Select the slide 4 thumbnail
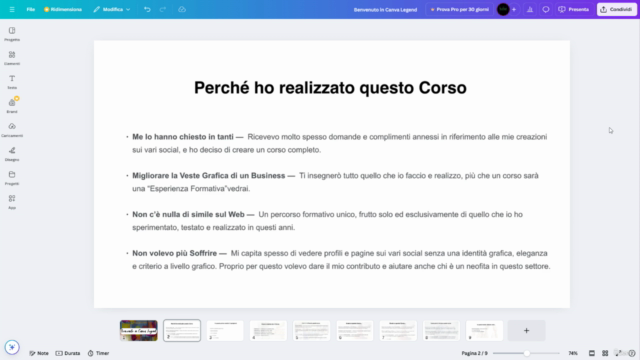The image size is (640, 360). click(268, 331)
